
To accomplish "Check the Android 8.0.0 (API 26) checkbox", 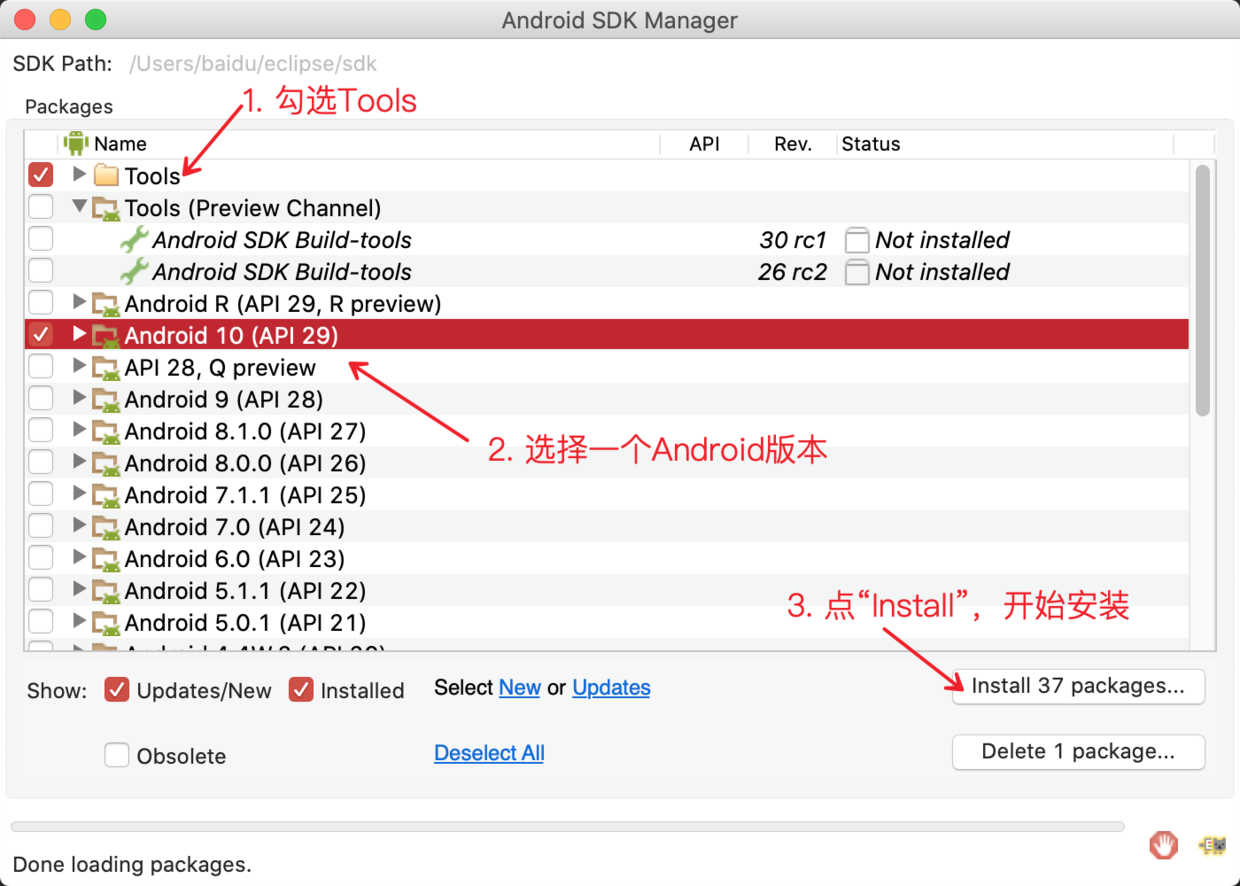I will click(x=41, y=464).
